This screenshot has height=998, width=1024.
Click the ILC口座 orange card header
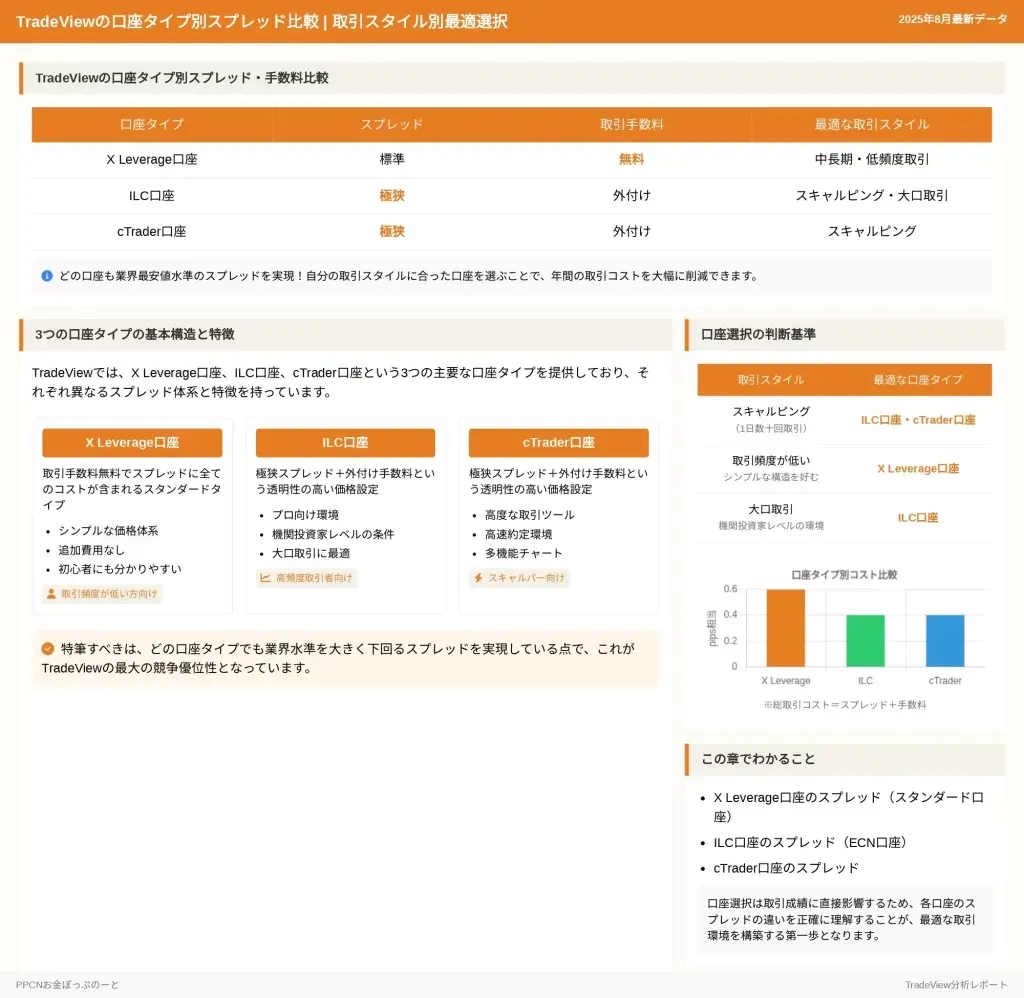345,443
